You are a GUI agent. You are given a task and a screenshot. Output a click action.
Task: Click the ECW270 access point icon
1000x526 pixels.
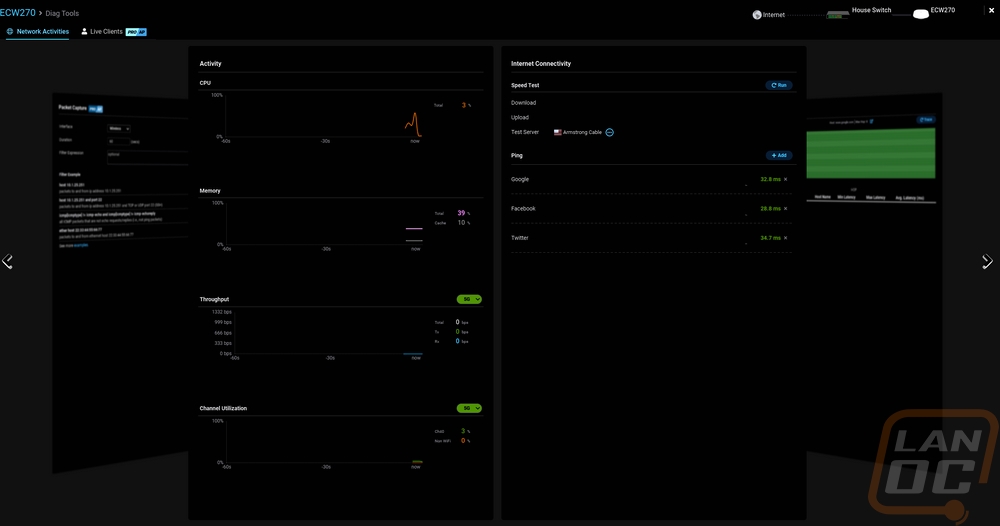[x=921, y=15]
